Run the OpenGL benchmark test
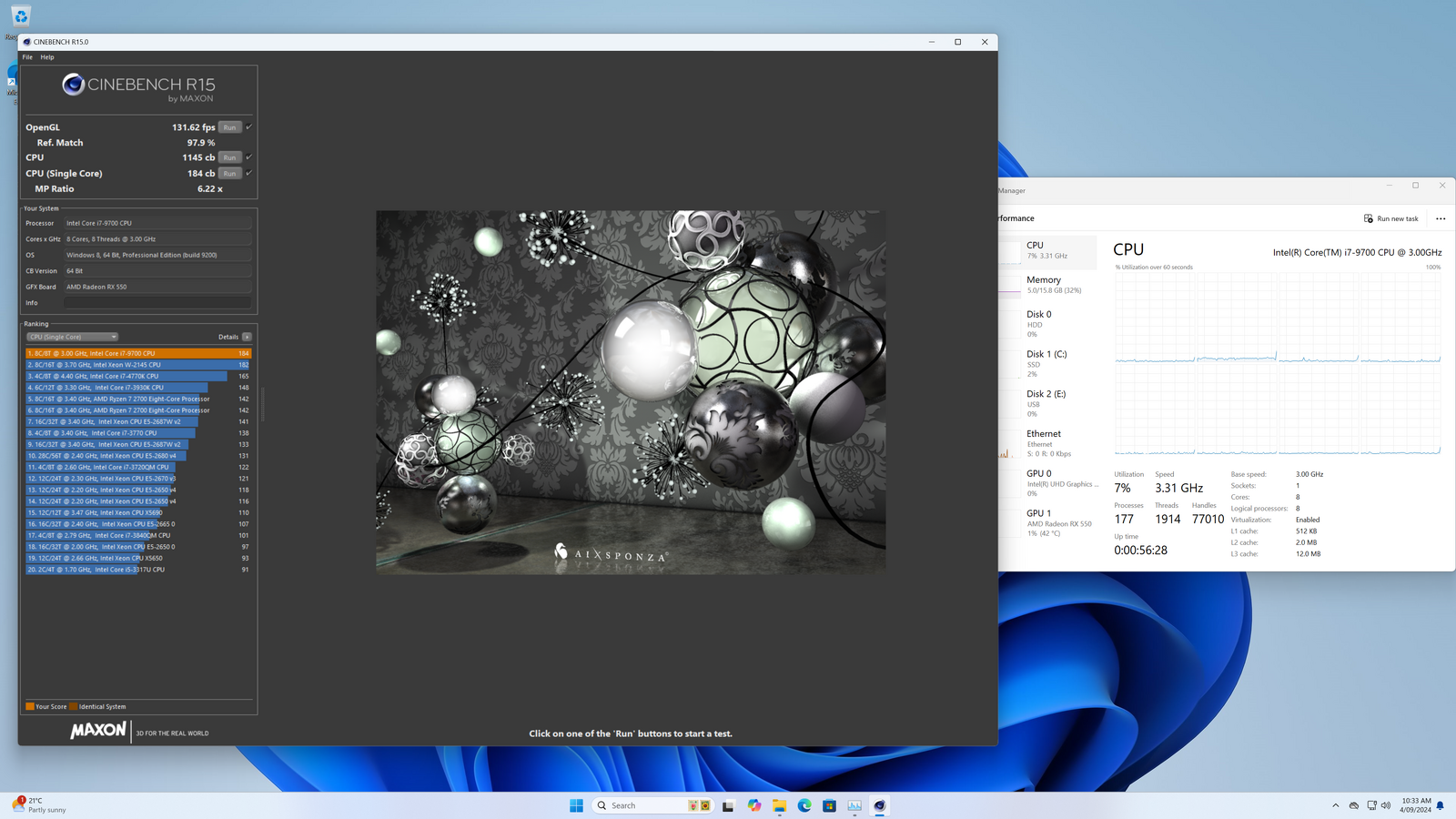1456x819 pixels. (230, 127)
